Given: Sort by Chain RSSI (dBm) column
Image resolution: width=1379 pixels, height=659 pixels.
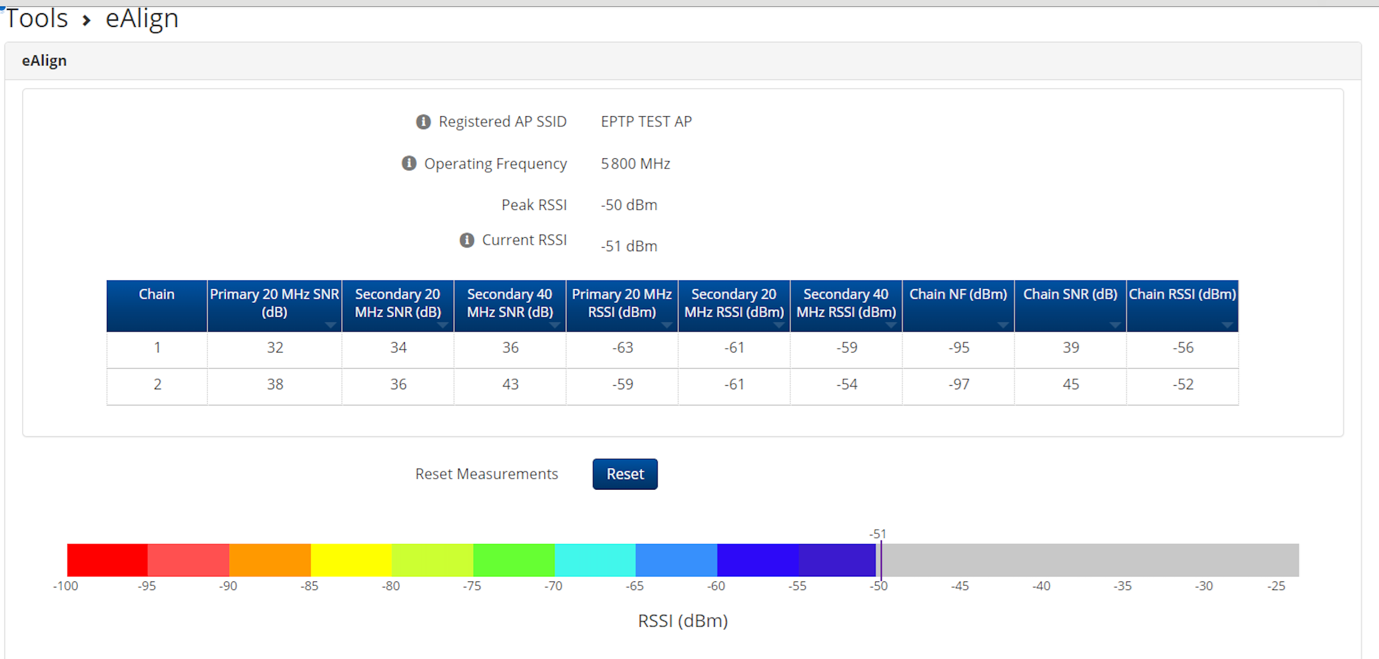Looking at the screenshot, I should (1182, 304).
